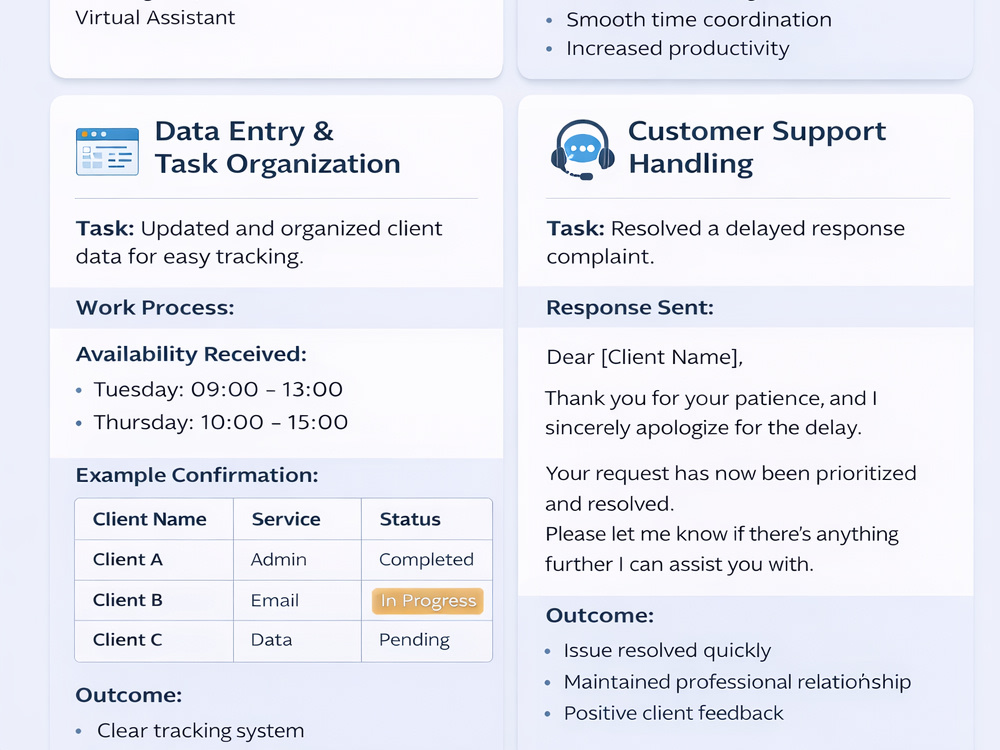
Task: Click the 'Issue resolved quickly' bullet
Action: 667,651
